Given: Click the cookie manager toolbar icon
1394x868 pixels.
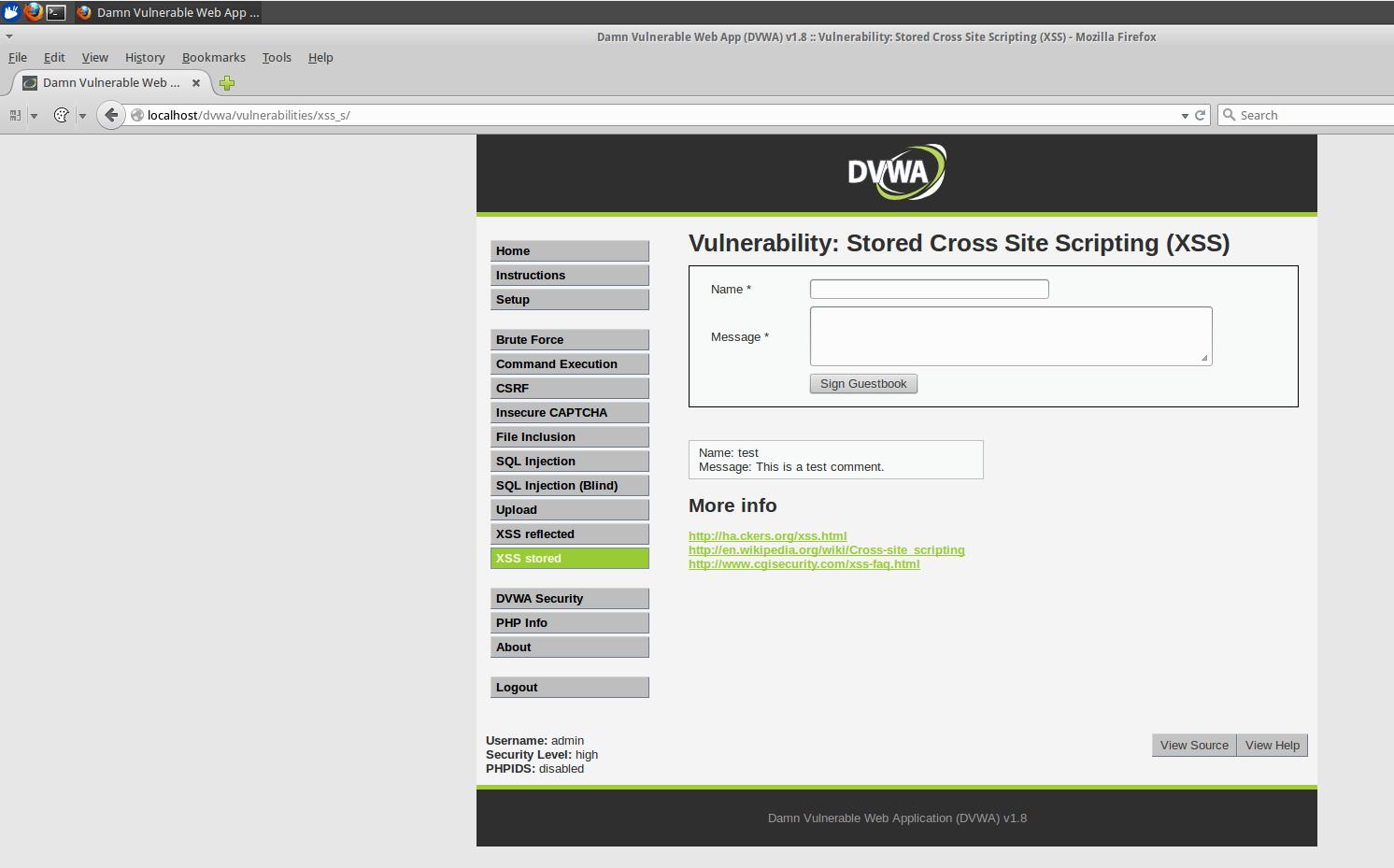Looking at the screenshot, I should tap(62, 115).
